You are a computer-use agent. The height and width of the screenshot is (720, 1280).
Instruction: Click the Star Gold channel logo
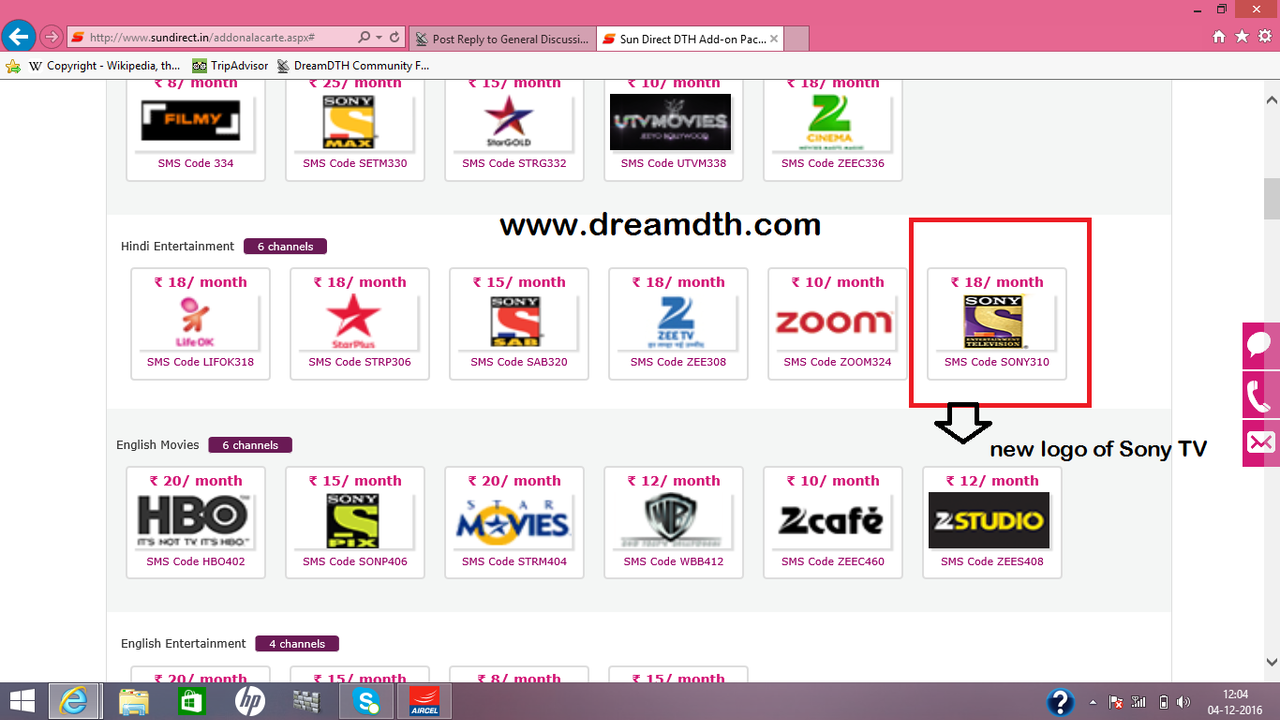(x=510, y=123)
